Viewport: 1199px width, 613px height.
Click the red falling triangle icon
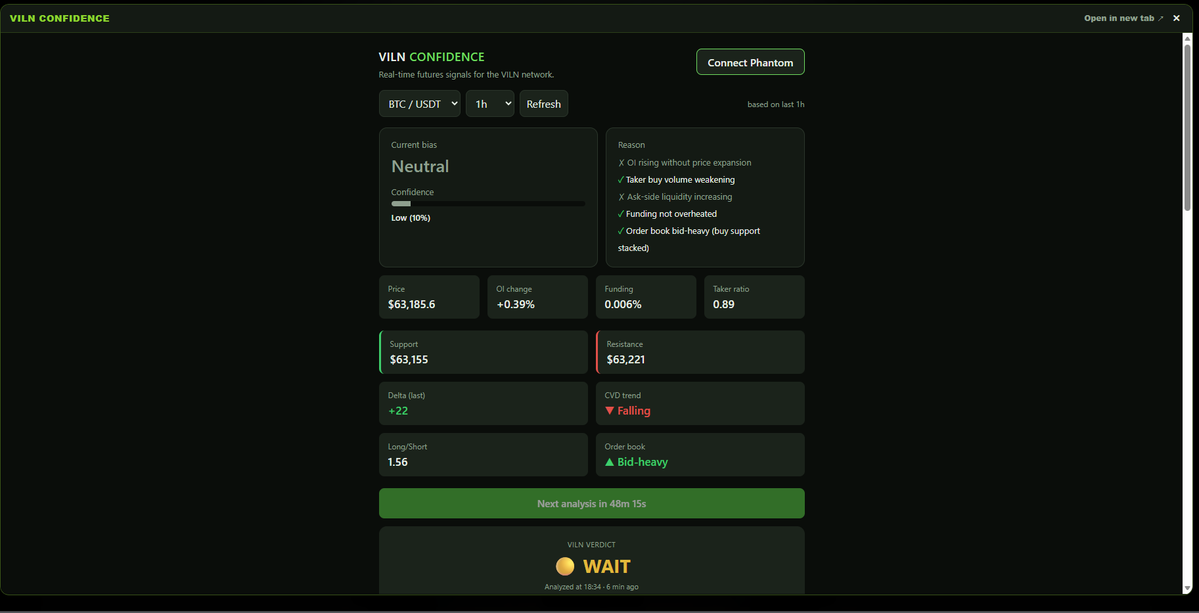[x=610, y=410]
